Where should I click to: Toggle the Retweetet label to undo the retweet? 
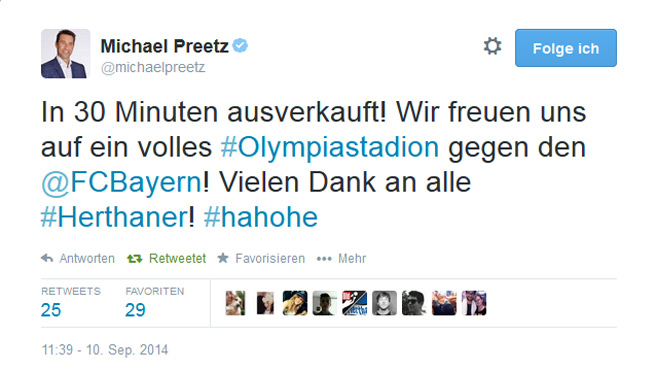point(177,259)
